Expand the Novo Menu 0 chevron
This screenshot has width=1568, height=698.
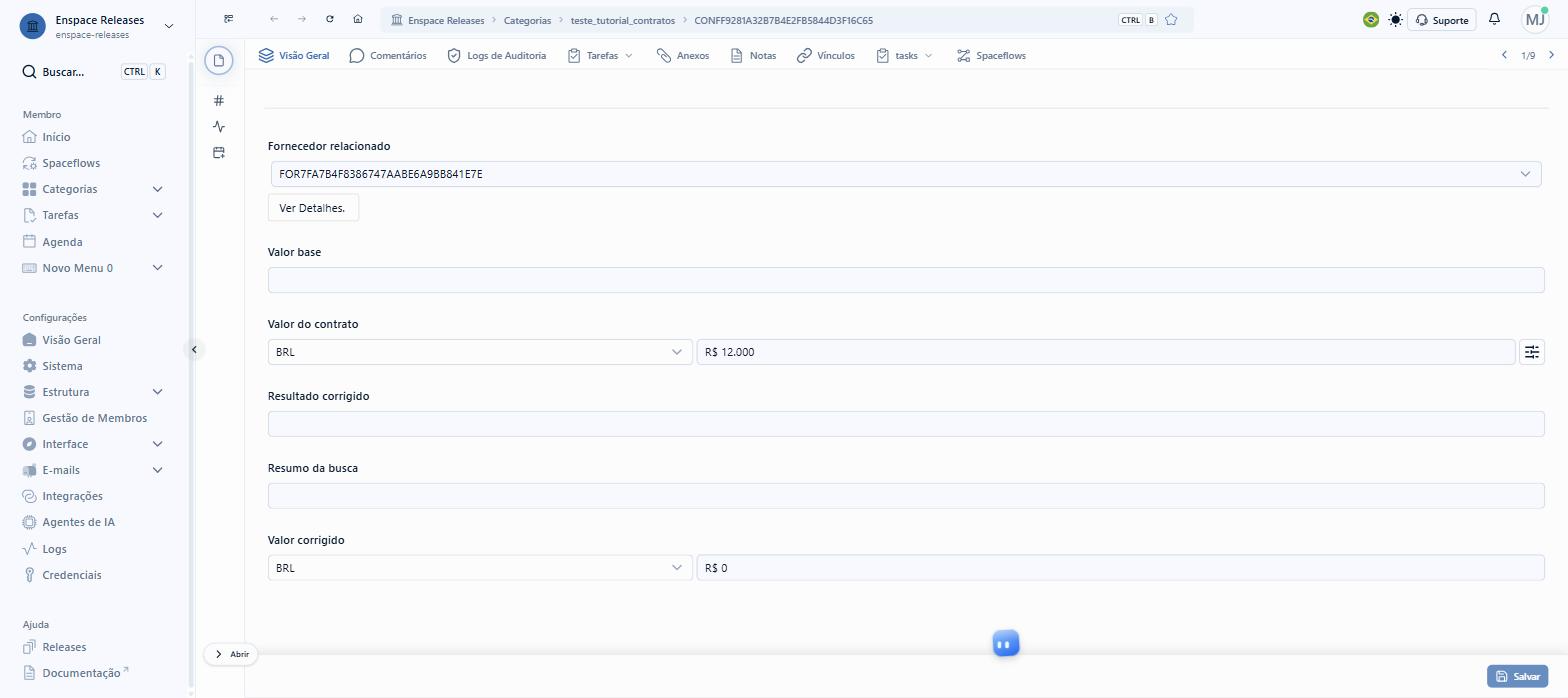(157, 268)
